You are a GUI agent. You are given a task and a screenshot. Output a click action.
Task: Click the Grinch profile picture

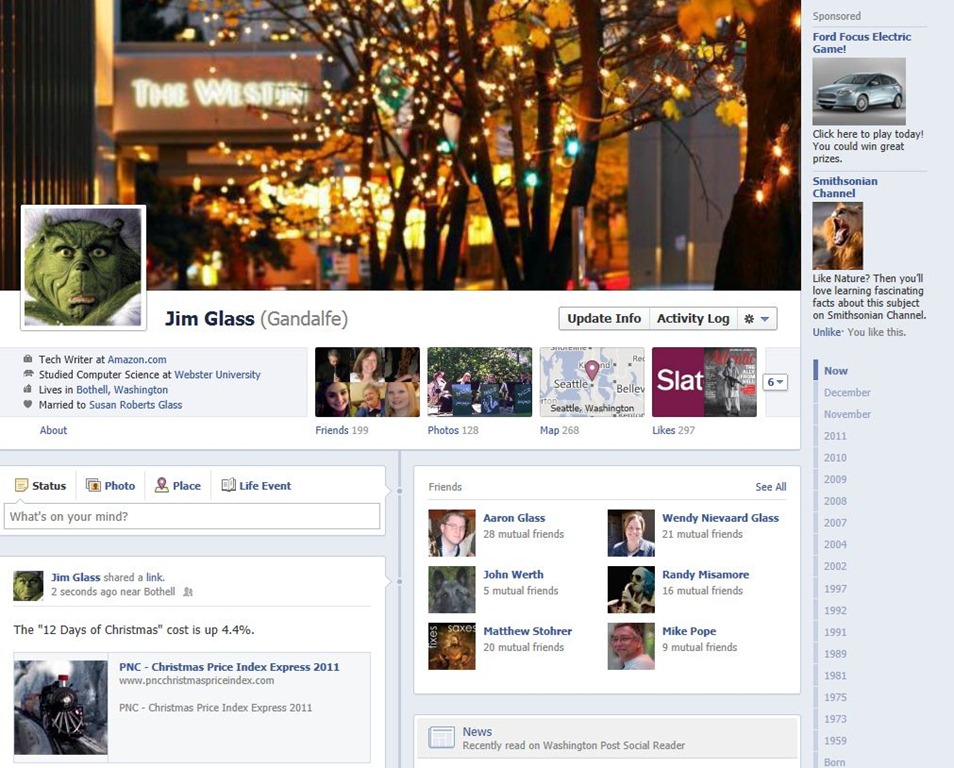point(83,267)
